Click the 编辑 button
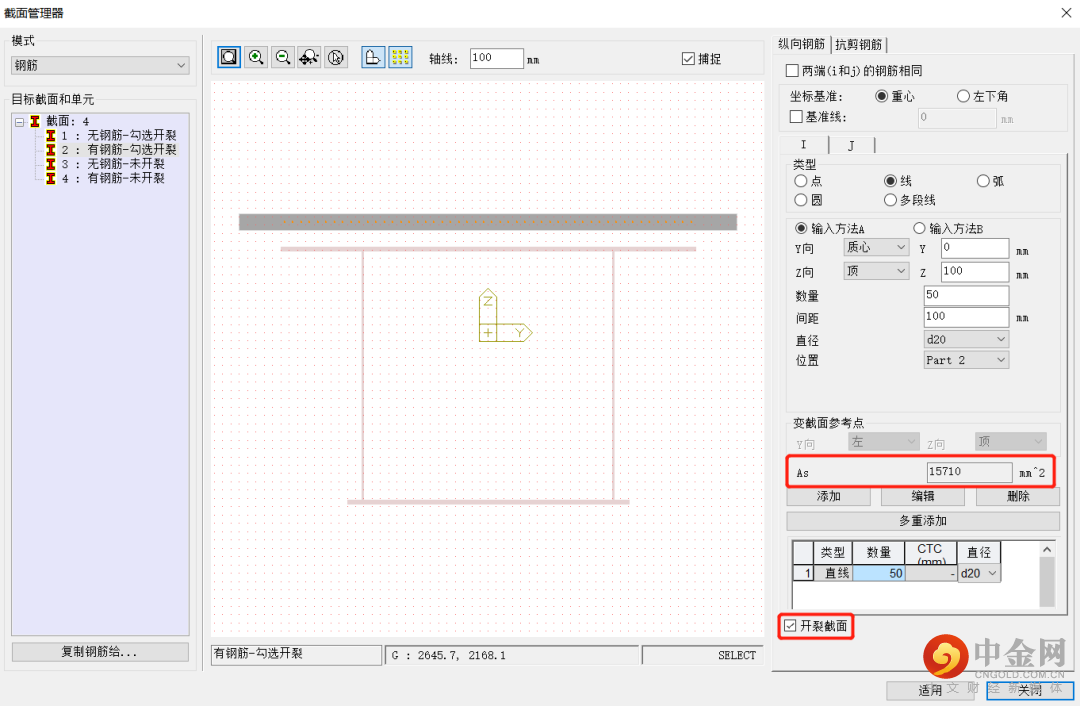 click(x=923, y=496)
